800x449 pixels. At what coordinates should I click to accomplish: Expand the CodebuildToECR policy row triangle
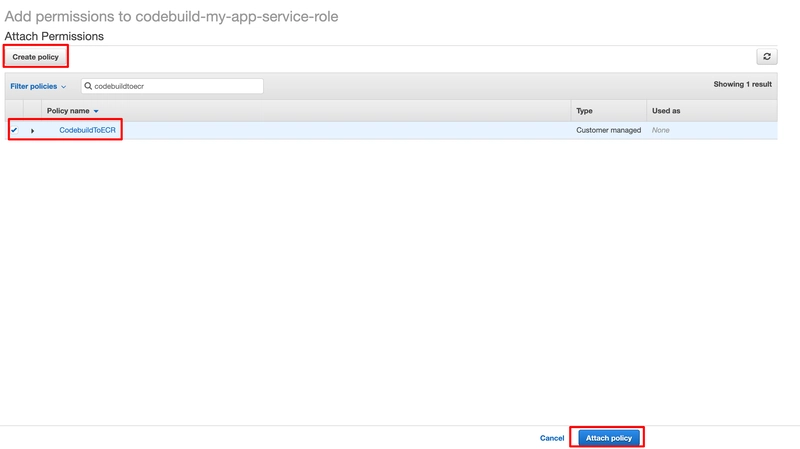pos(32,131)
